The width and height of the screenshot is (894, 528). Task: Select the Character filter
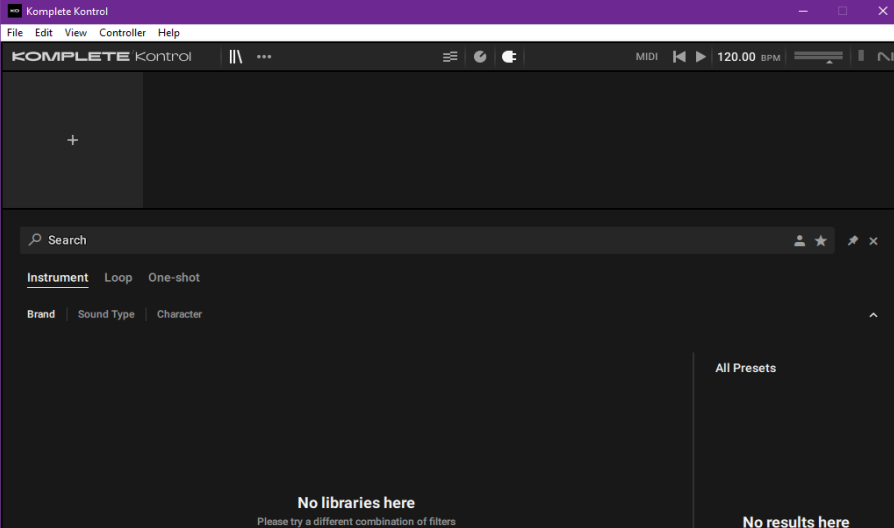coord(179,314)
